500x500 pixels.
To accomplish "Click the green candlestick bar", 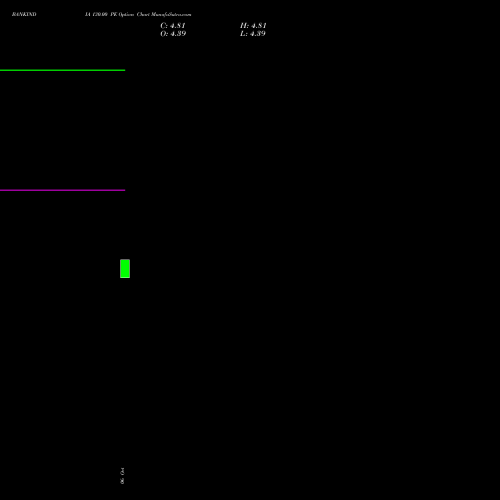I will [125, 269].
